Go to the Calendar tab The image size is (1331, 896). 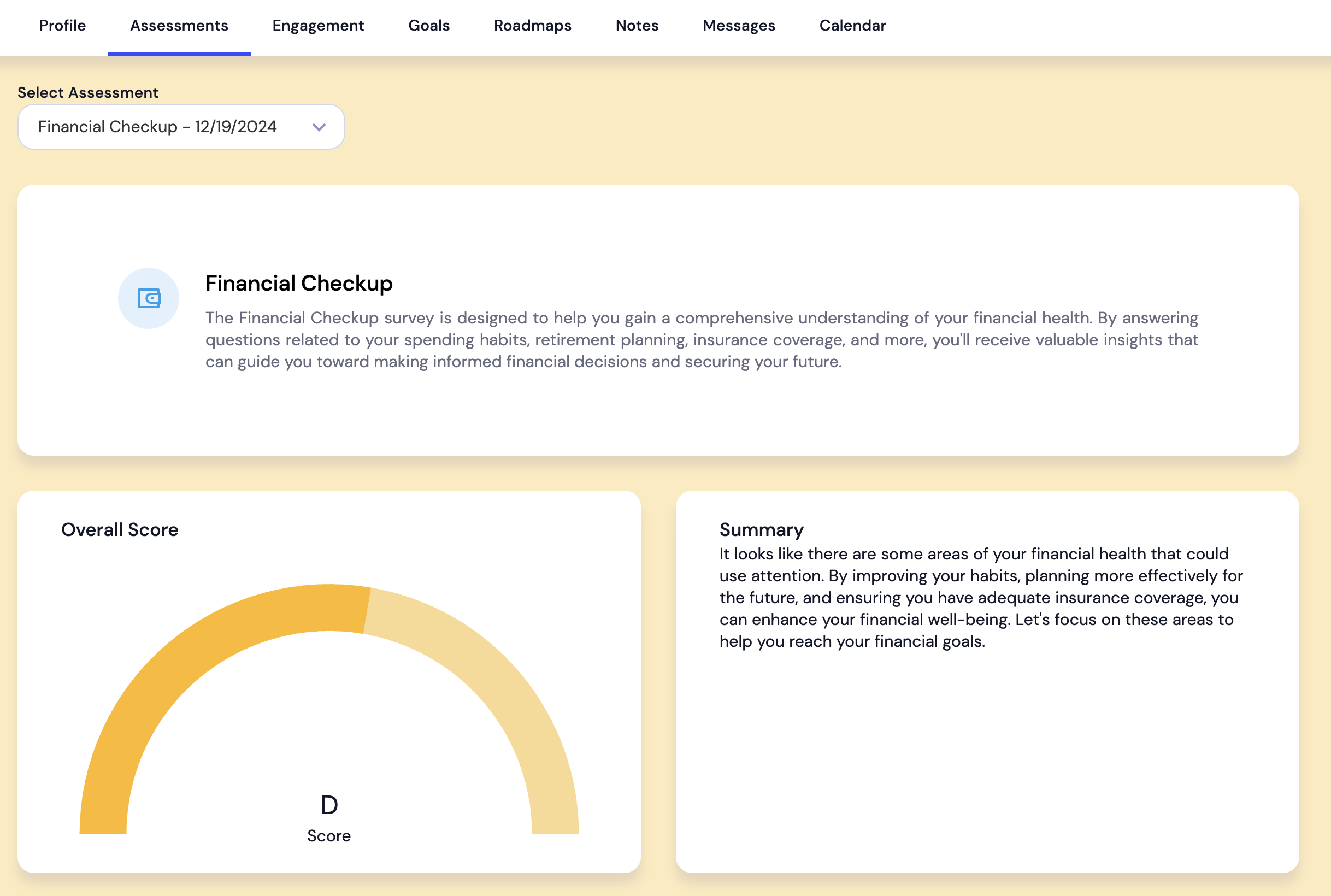pos(852,26)
